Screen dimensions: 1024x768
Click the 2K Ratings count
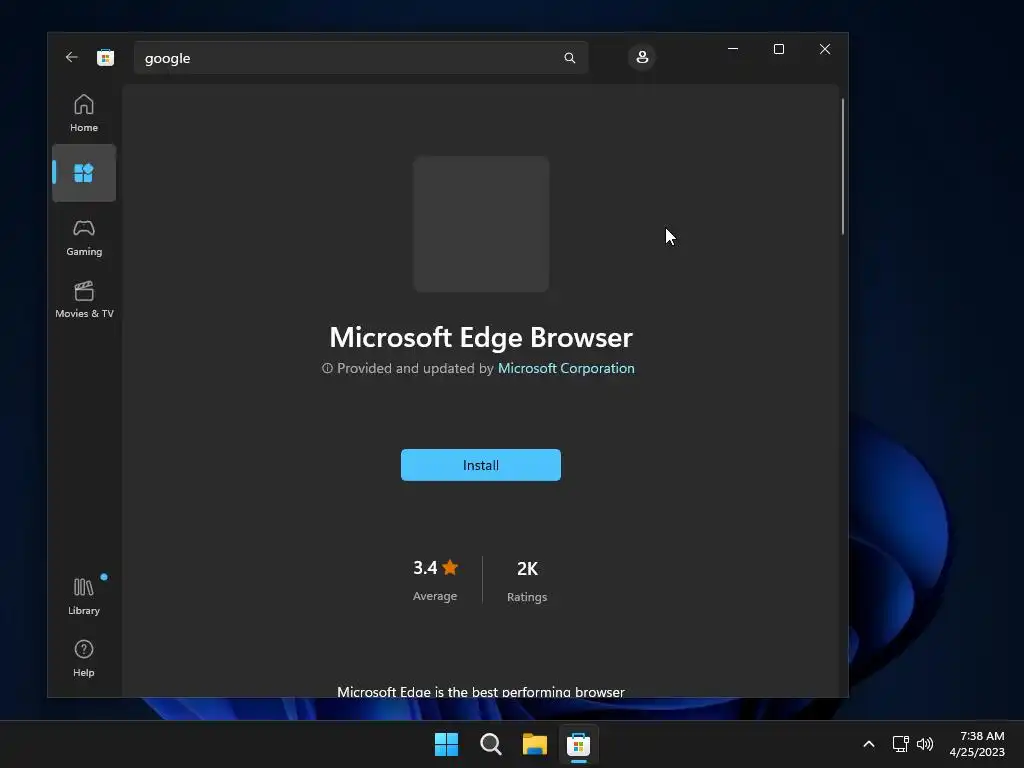527,581
